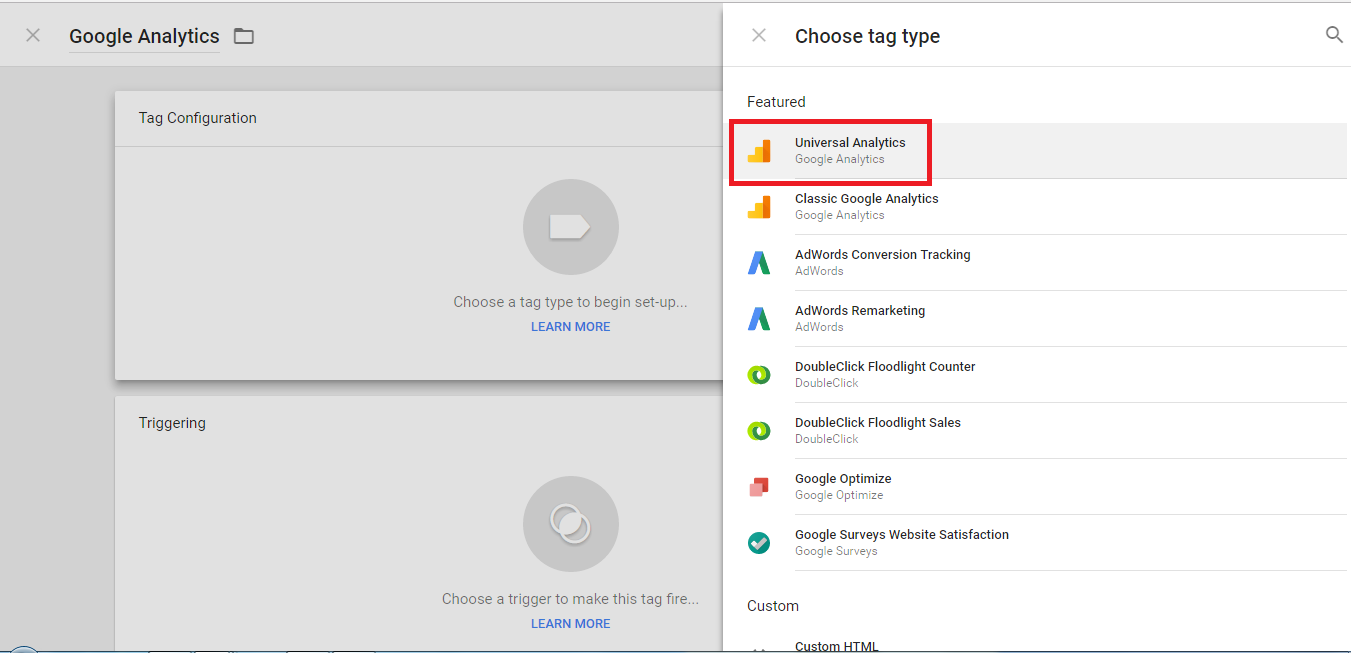
Task: Choose DoubleClick Floodlight Counter tag
Action: [1035, 375]
